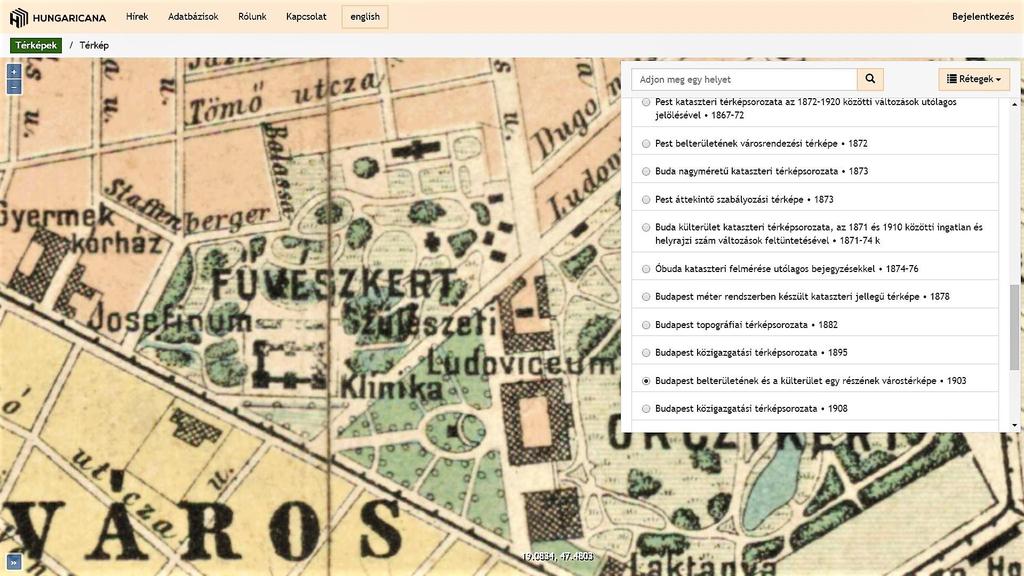The height and width of the screenshot is (576, 1024).
Task: Click the layer list scroll-up arrow
Action: [x=1014, y=104]
